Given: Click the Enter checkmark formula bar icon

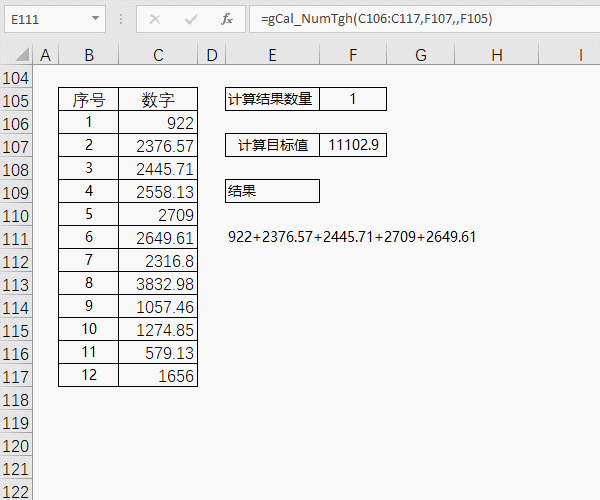Looking at the screenshot, I should click(191, 19).
